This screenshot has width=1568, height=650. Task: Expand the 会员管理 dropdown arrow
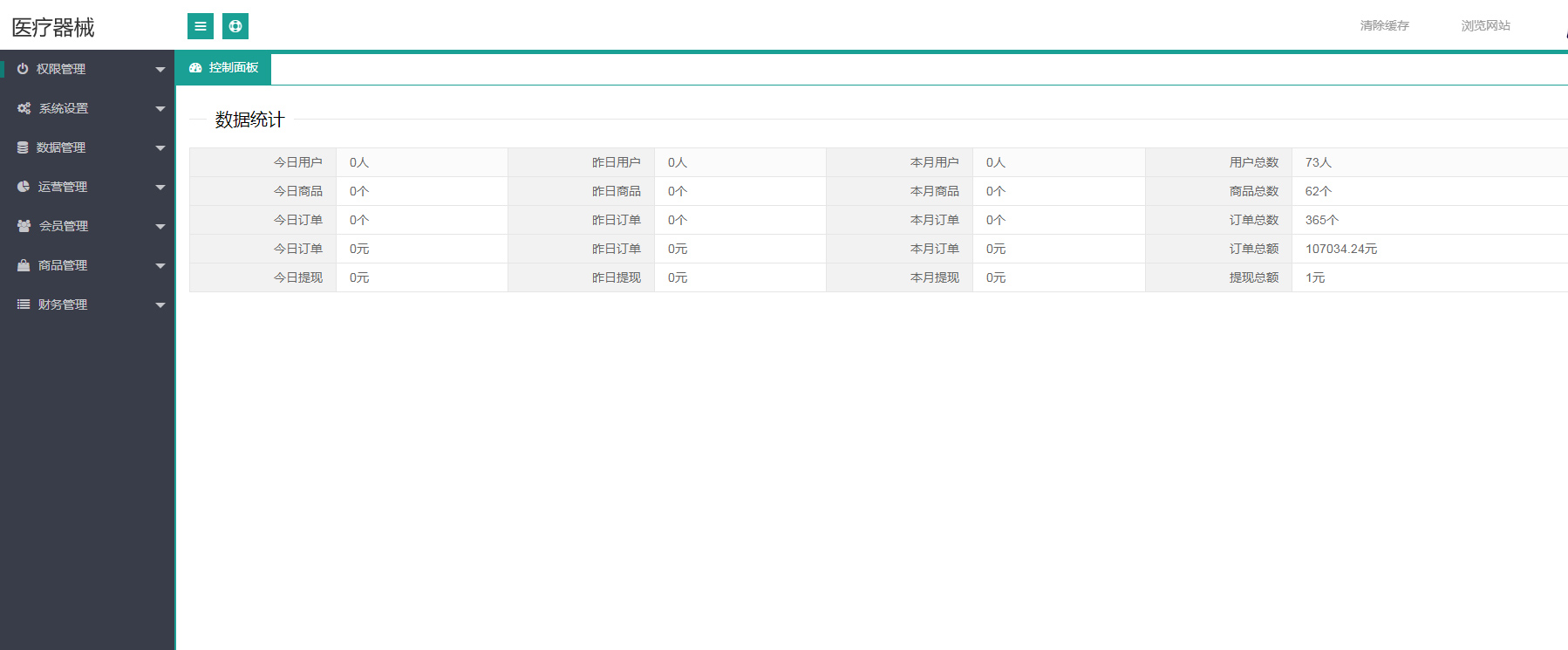point(160,227)
